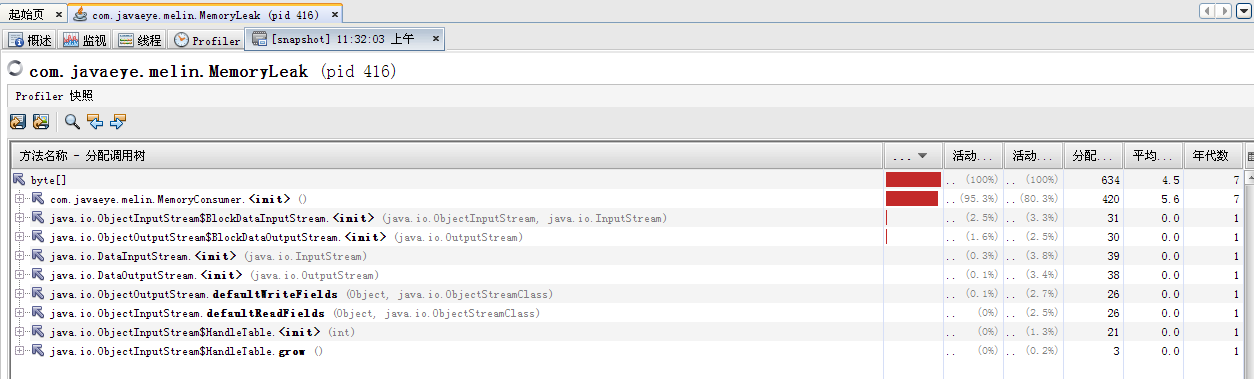Viewport: 1254px width, 379px height.
Task: Click the find next arrow icon
Action: (x=118, y=122)
